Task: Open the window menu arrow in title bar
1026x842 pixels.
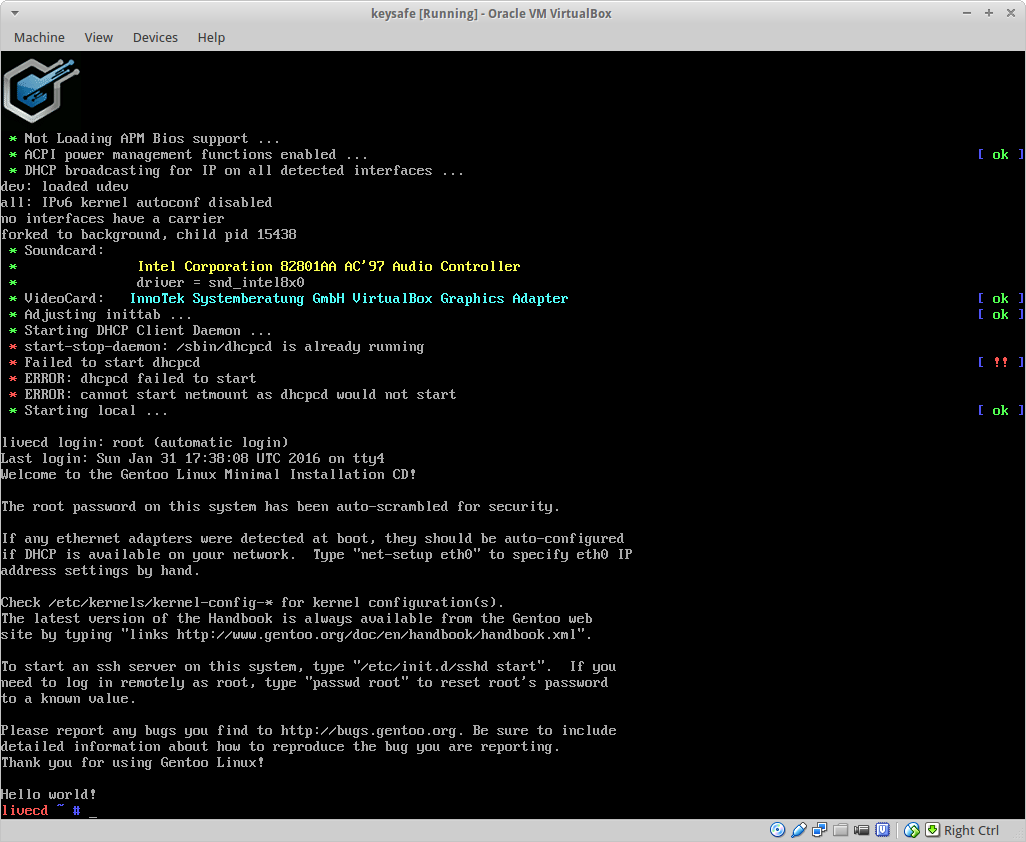Action: [15, 13]
